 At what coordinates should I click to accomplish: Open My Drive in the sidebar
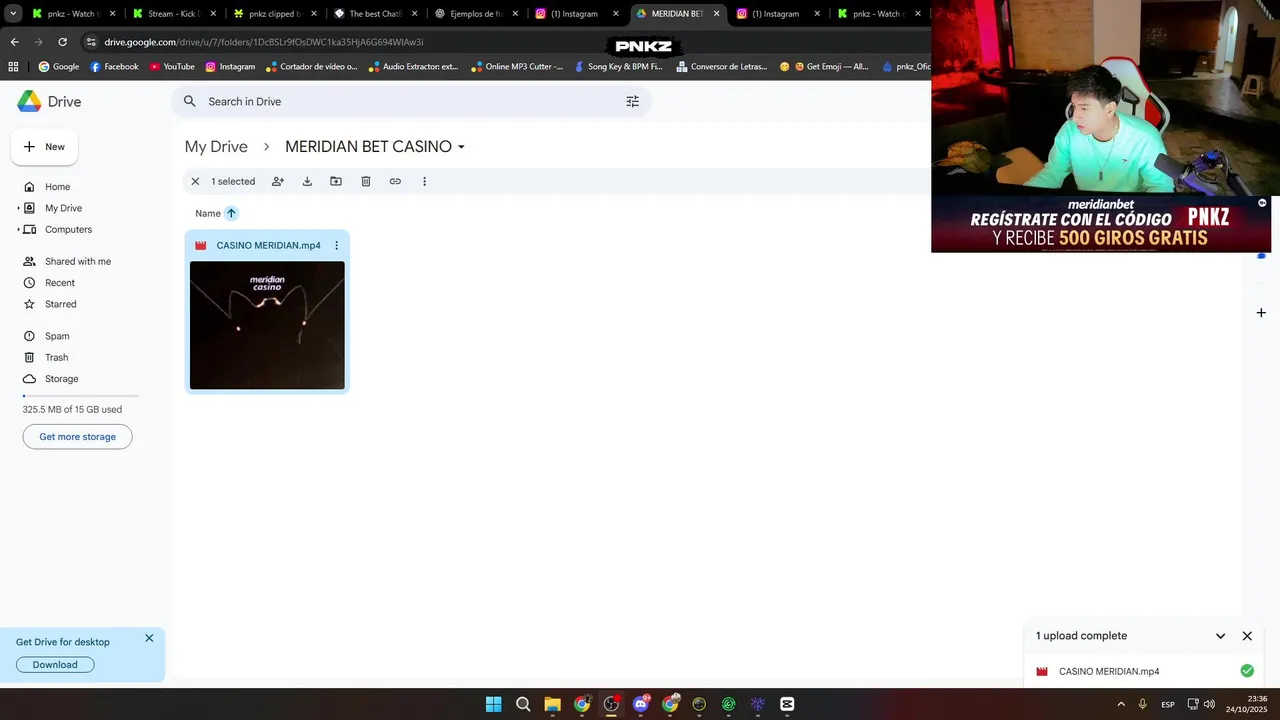pos(63,208)
